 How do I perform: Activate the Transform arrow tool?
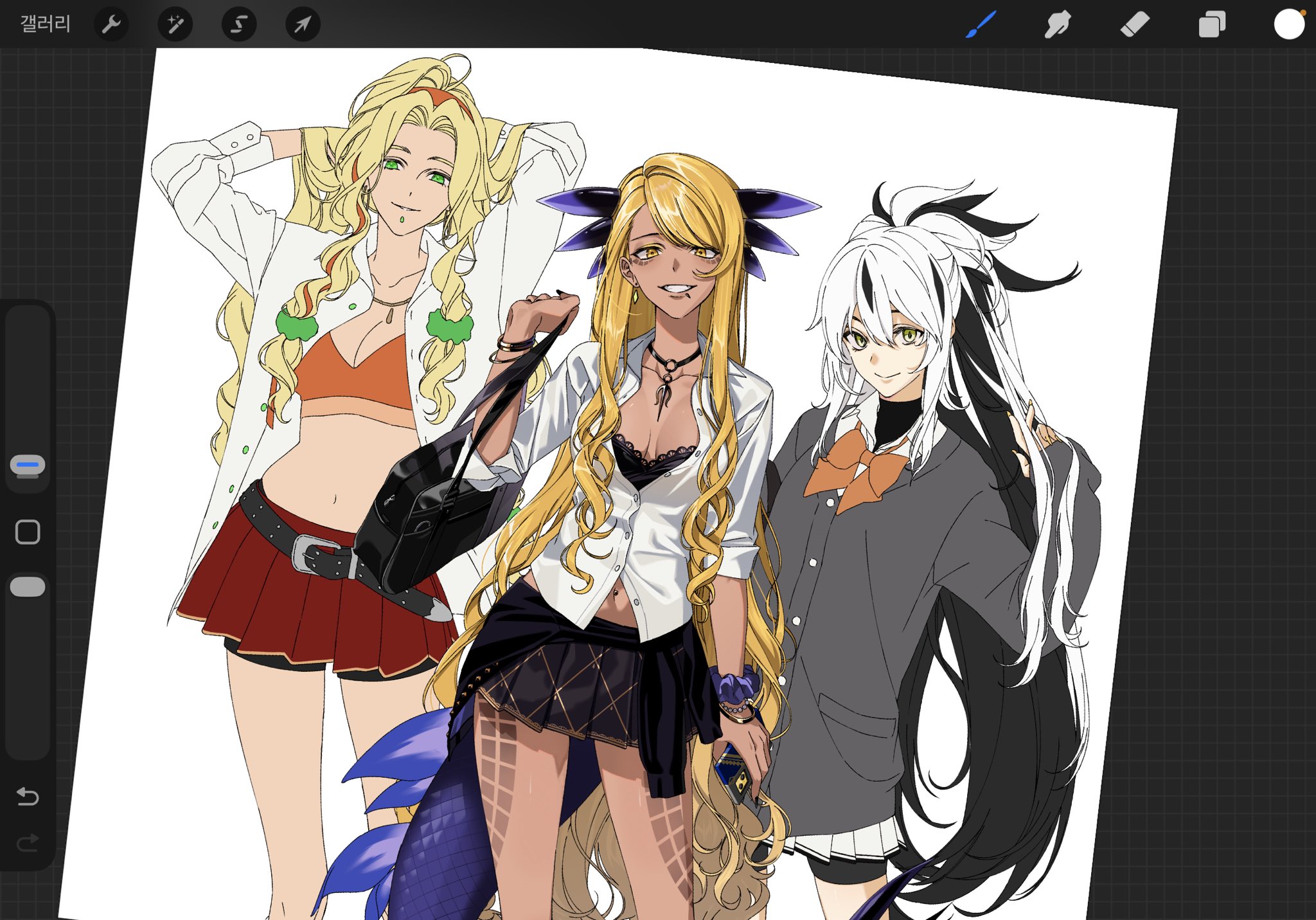(x=303, y=24)
